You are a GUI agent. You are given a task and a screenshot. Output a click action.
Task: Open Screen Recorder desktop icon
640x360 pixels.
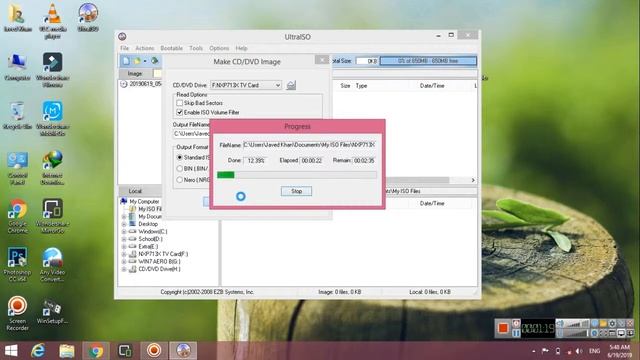pos(18,313)
